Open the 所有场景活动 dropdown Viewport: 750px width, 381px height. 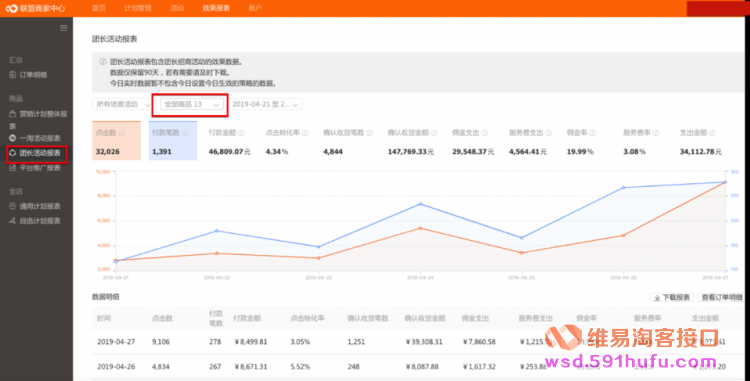pyautogui.click(x=122, y=104)
